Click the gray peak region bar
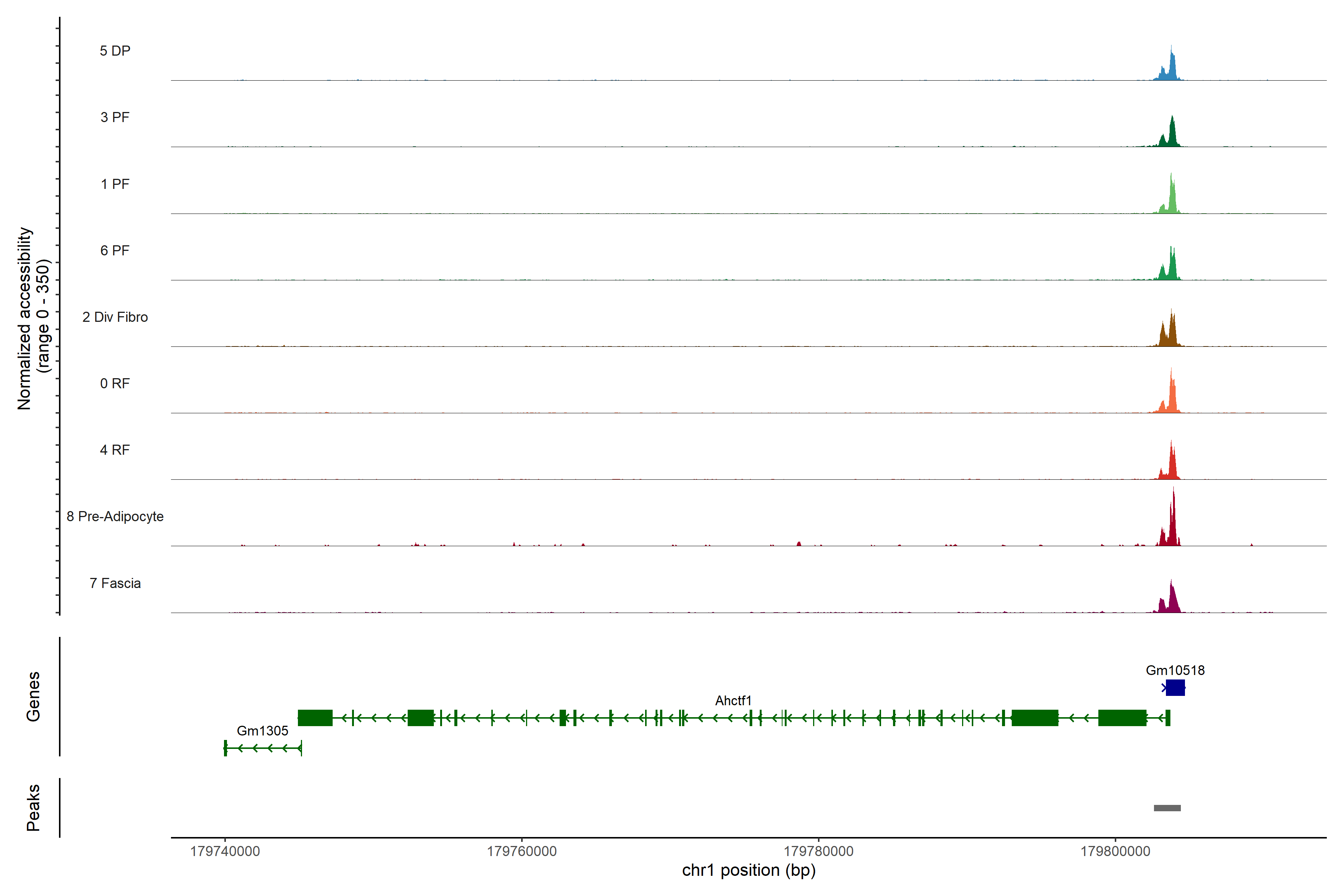This screenshot has height=896, width=1344. click(1167, 808)
